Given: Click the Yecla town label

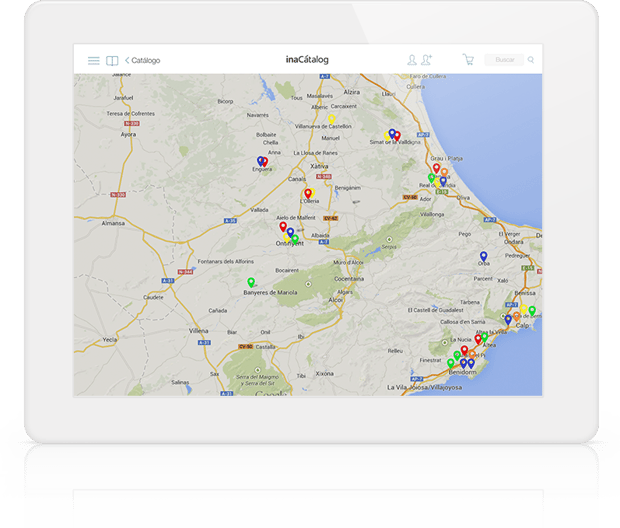Looking at the screenshot, I should click(x=110, y=340).
